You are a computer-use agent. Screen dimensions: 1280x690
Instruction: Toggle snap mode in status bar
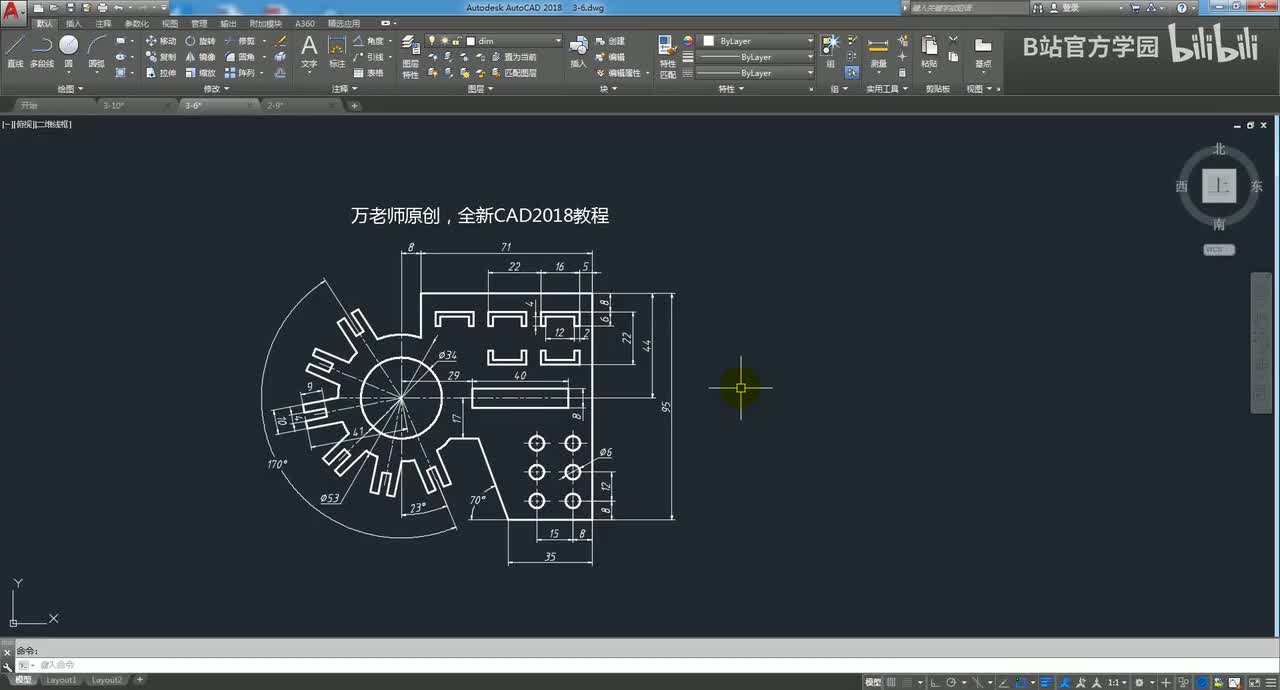click(x=906, y=681)
